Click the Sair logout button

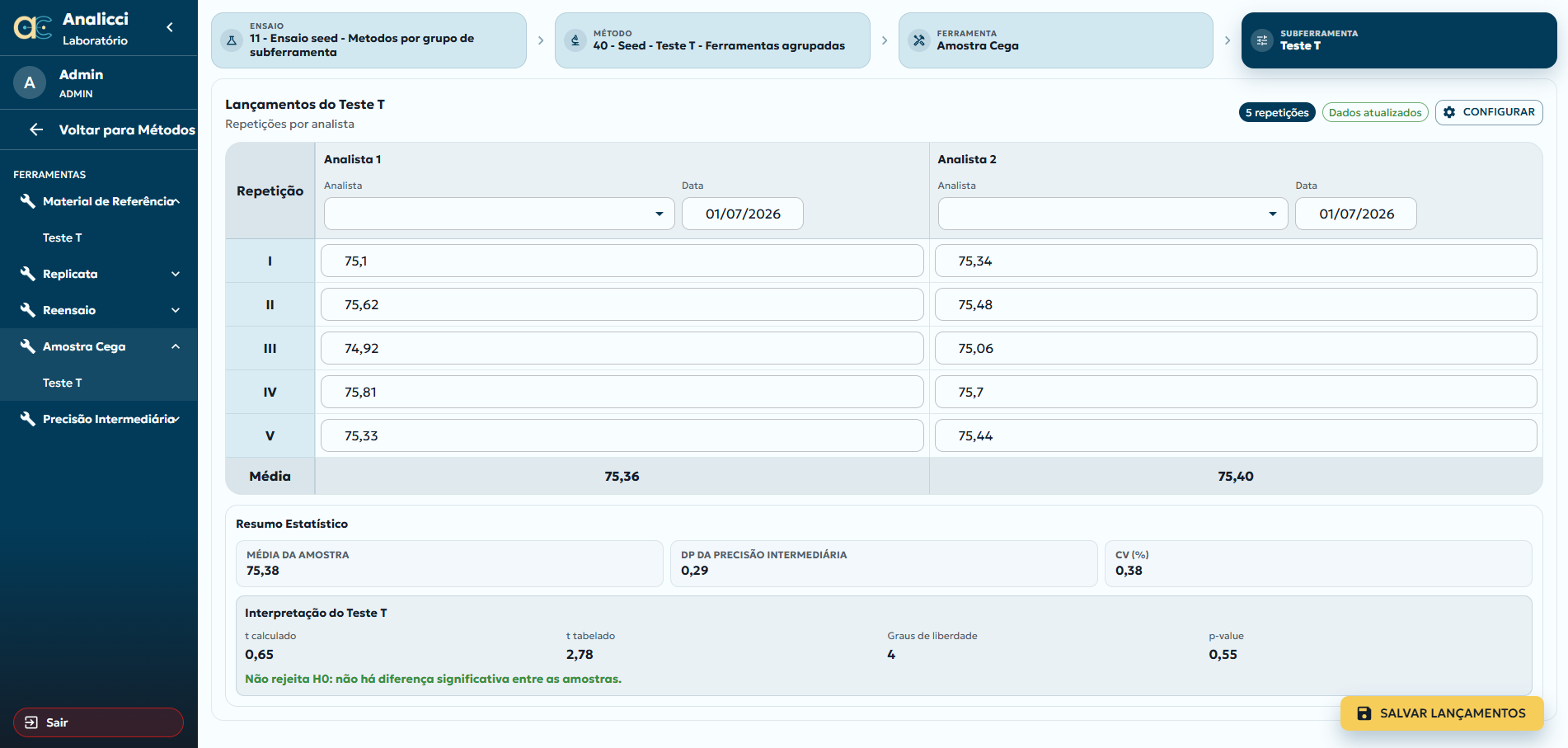[x=98, y=722]
